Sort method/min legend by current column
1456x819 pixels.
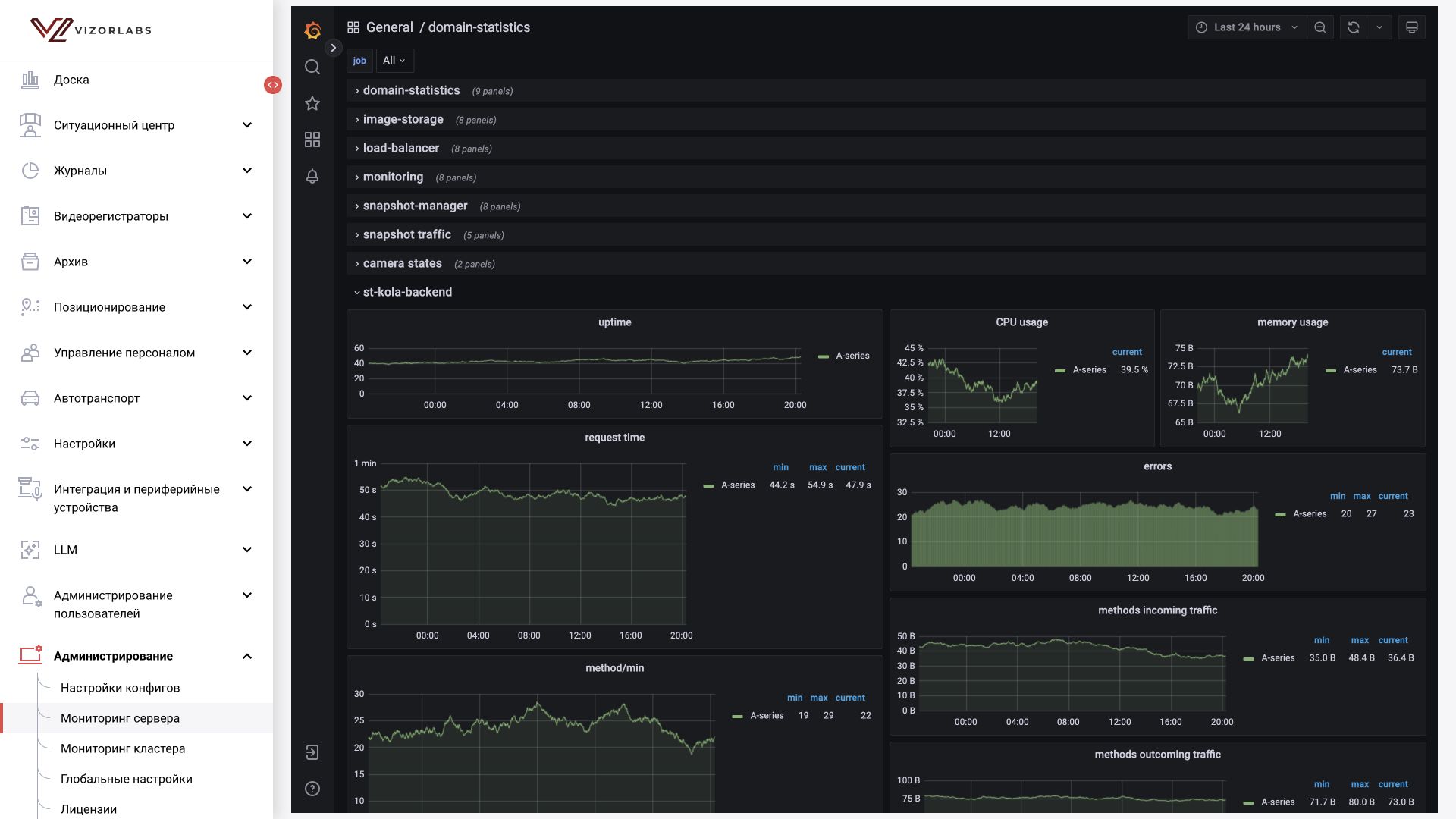click(x=850, y=698)
